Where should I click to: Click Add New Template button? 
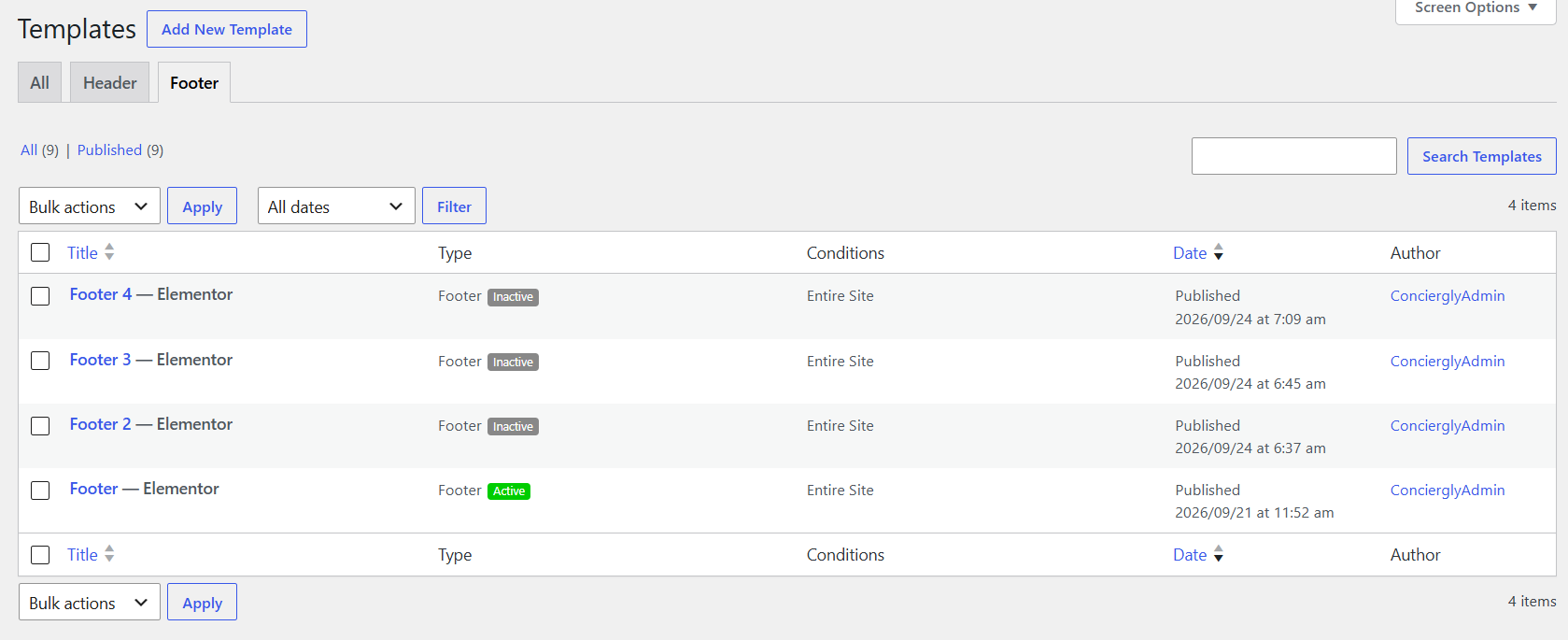click(x=227, y=29)
